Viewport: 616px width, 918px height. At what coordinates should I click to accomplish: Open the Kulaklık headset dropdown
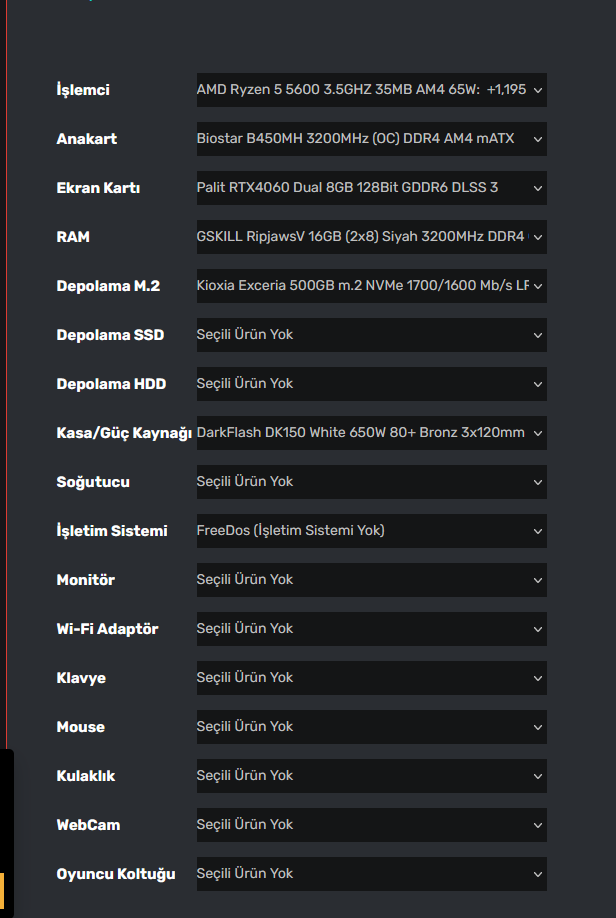371,776
